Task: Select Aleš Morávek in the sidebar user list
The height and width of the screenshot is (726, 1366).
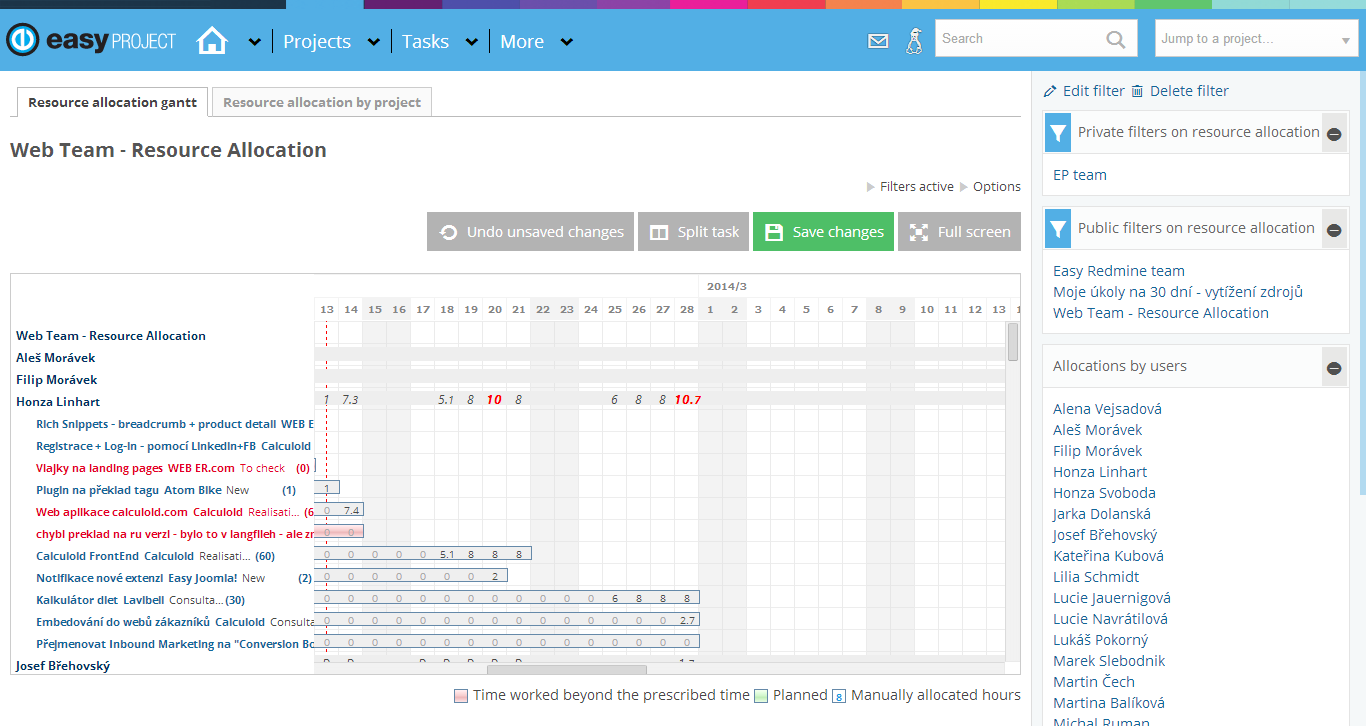Action: coord(1097,430)
